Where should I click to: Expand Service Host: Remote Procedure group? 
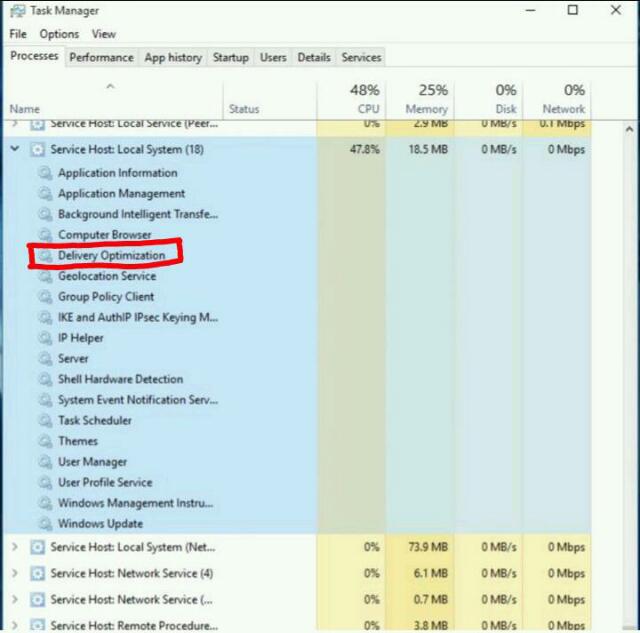point(14,626)
